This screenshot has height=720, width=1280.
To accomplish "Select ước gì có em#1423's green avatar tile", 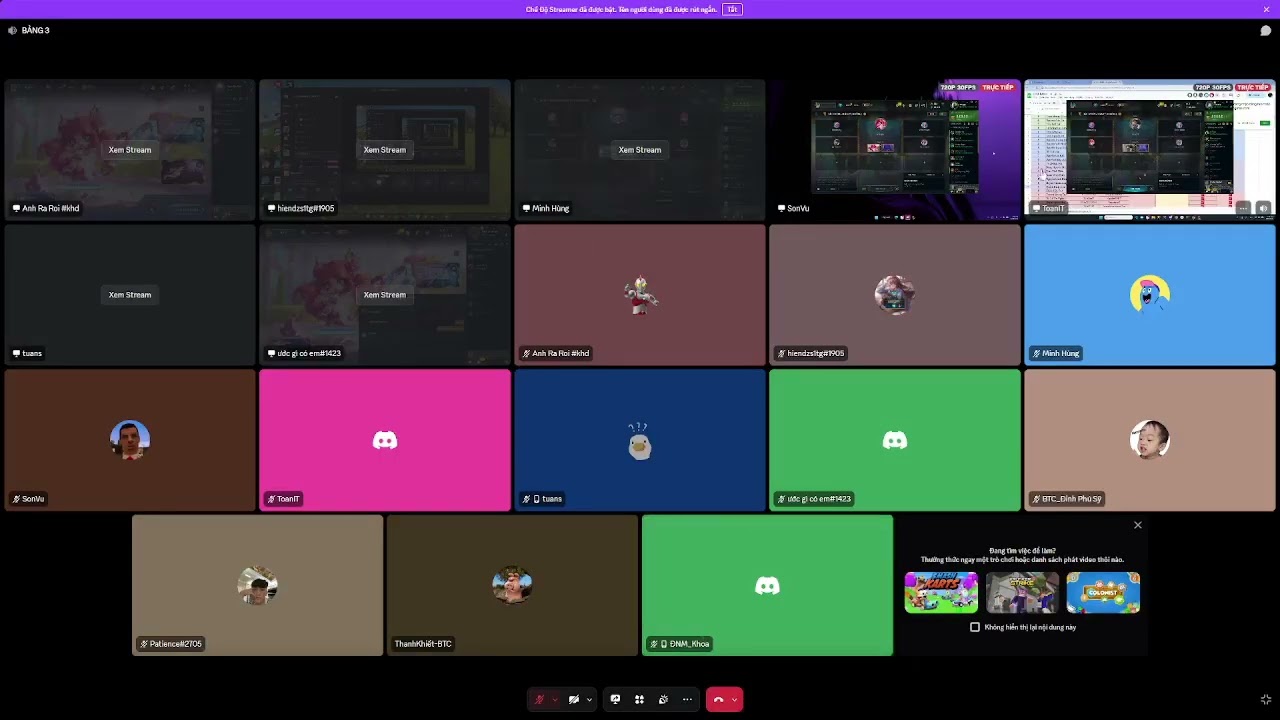I will pos(895,440).
